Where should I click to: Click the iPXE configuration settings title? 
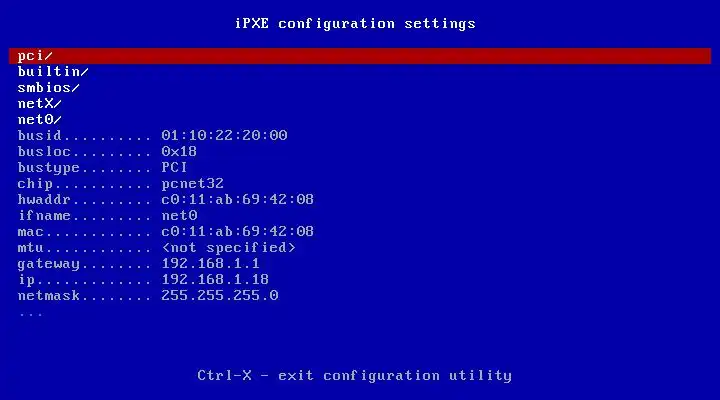[x=355, y=24]
